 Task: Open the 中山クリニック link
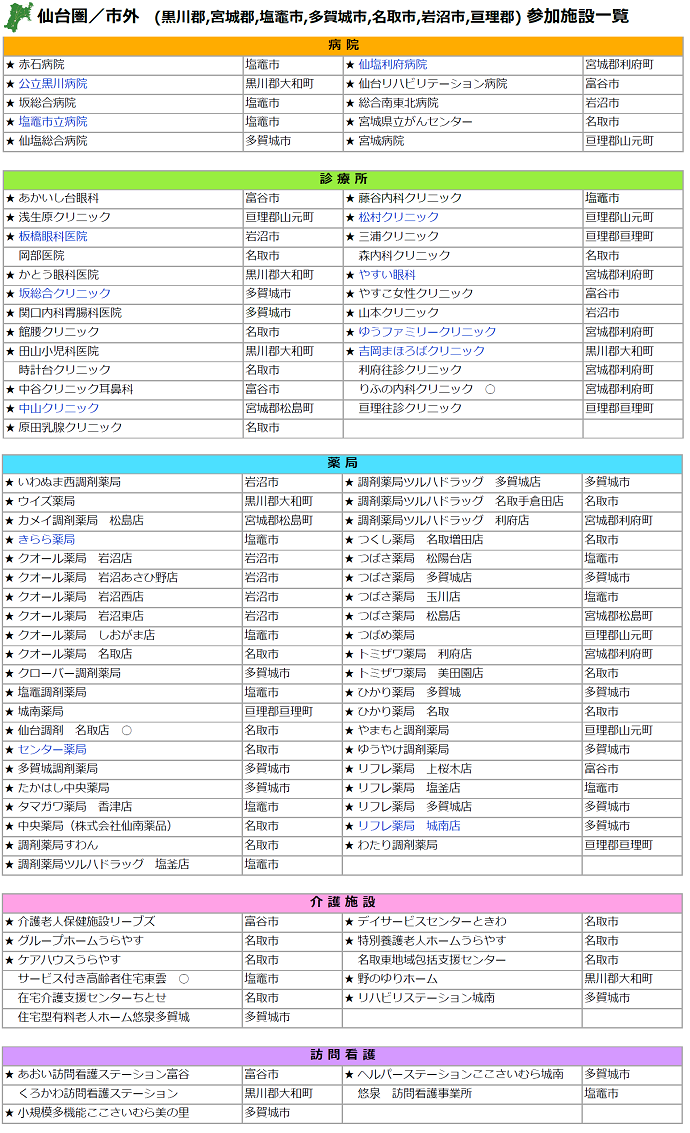point(59,408)
